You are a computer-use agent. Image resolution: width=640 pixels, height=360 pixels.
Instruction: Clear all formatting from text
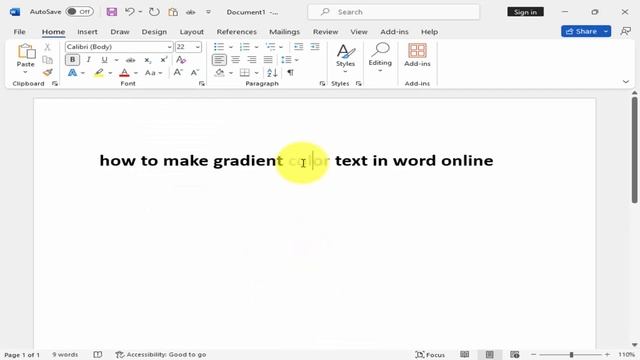click(x=181, y=60)
